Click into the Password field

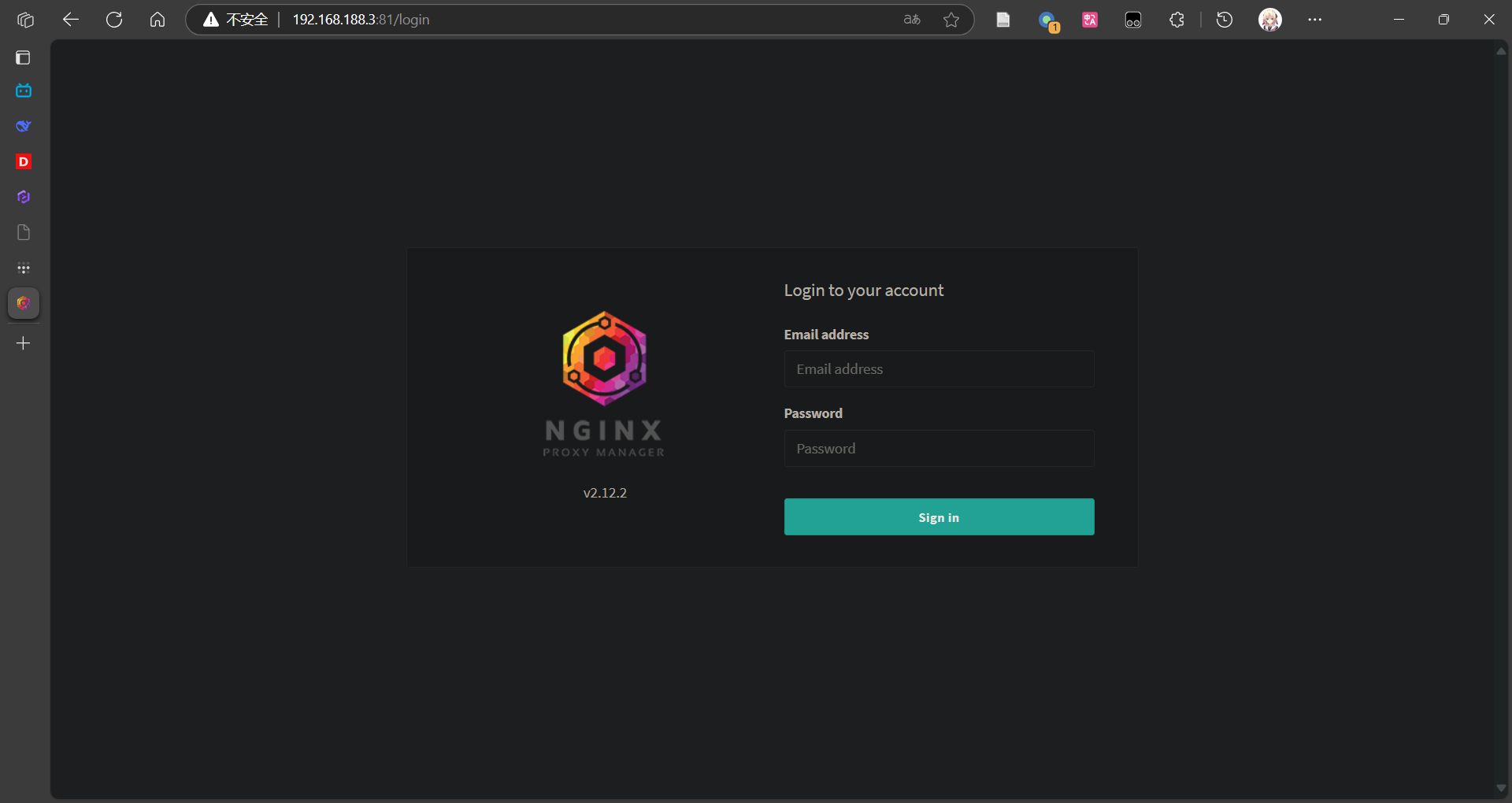(x=939, y=449)
